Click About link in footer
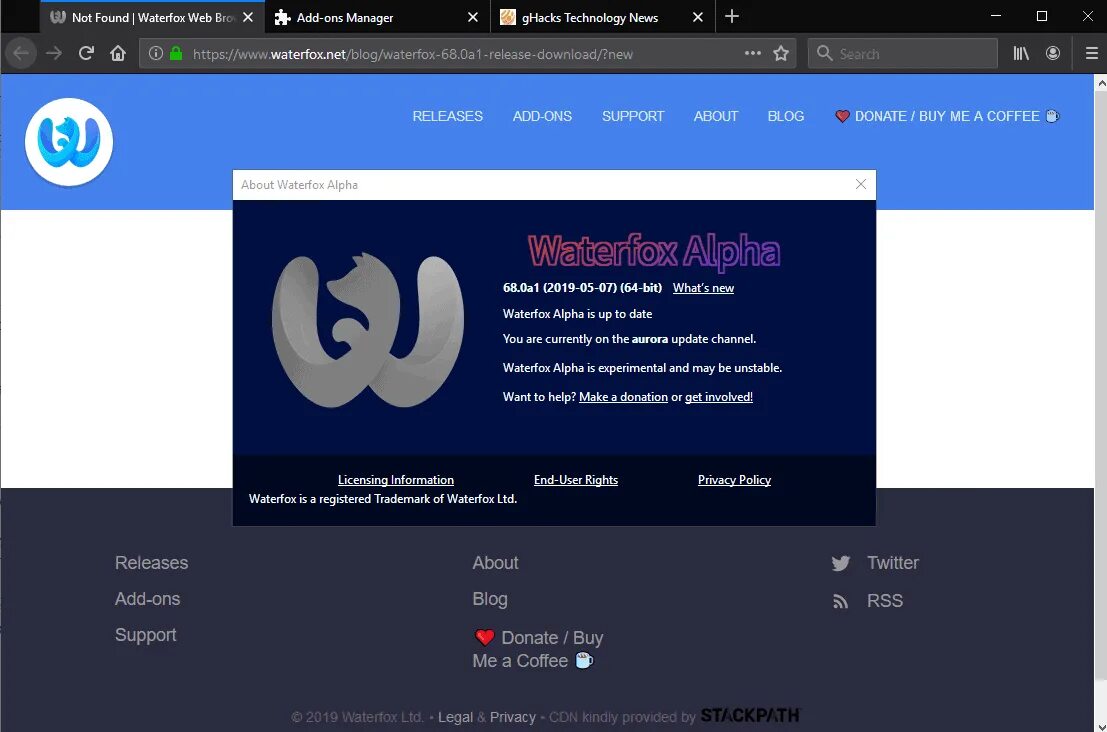Viewport: 1107px width, 732px height. coord(496,563)
